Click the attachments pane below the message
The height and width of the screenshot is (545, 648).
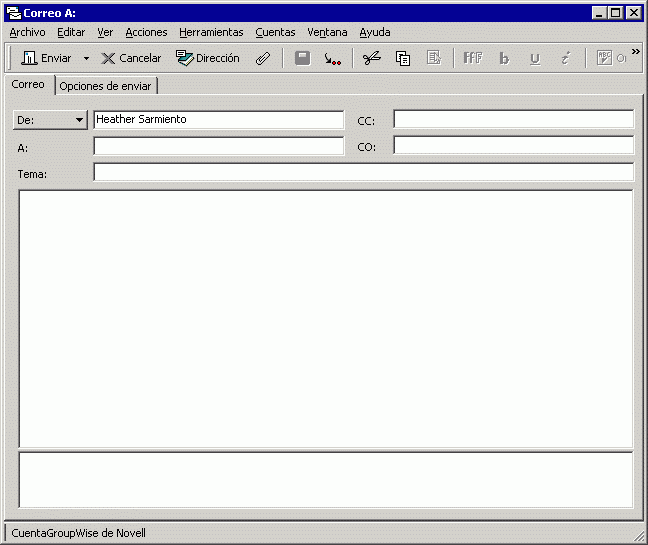(x=326, y=480)
